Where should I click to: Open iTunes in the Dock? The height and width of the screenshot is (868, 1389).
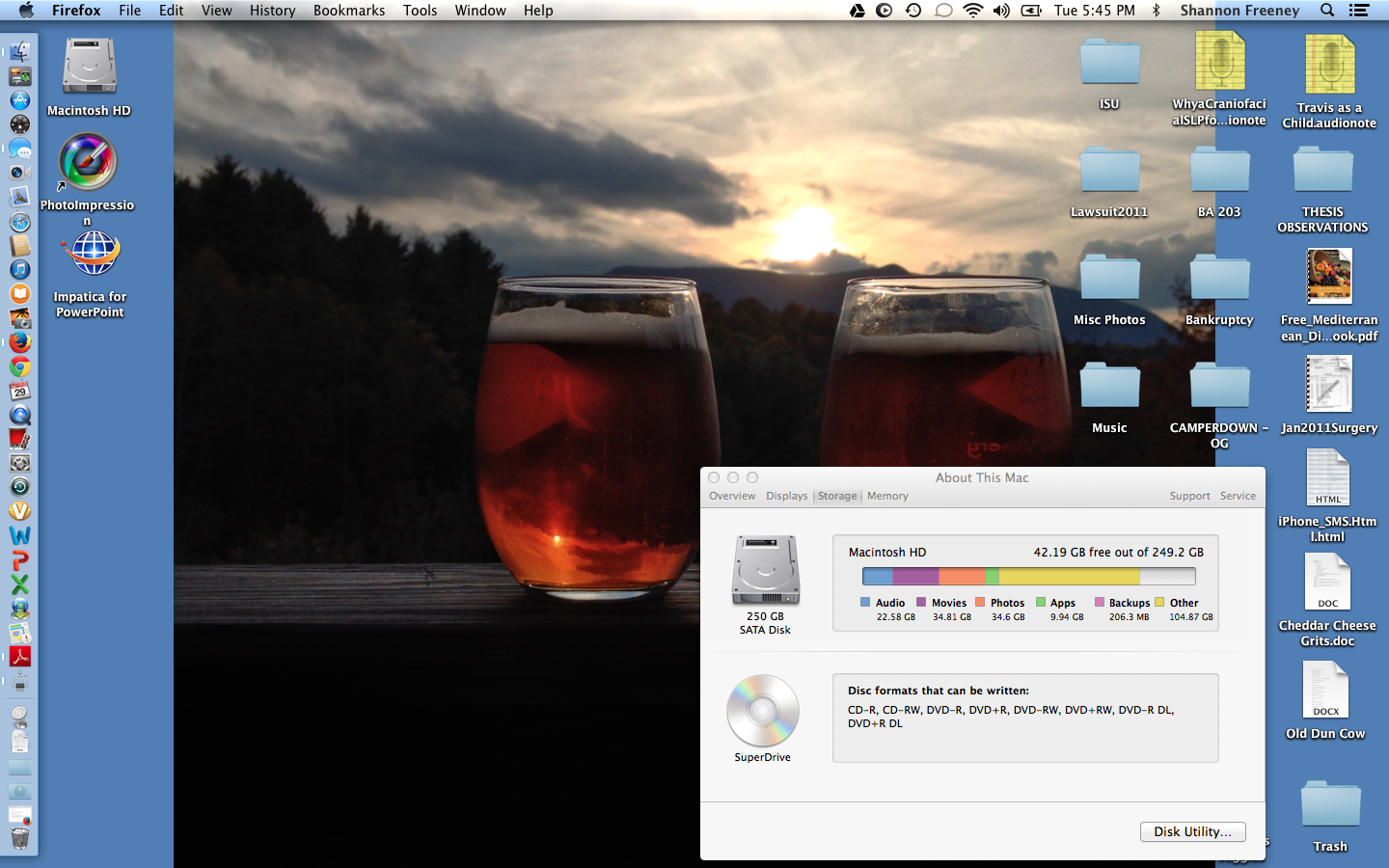(20, 270)
